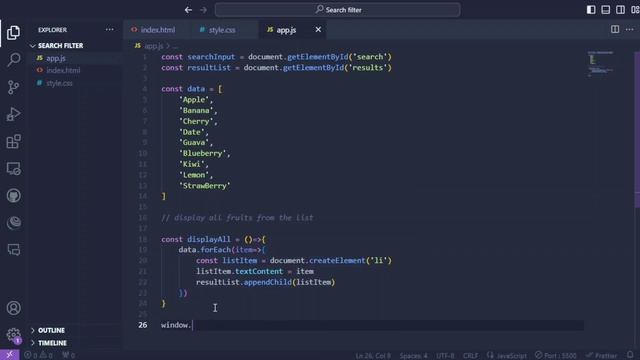Expand the OUTLINE section
This screenshot has height=360, width=640.
pos(51,330)
